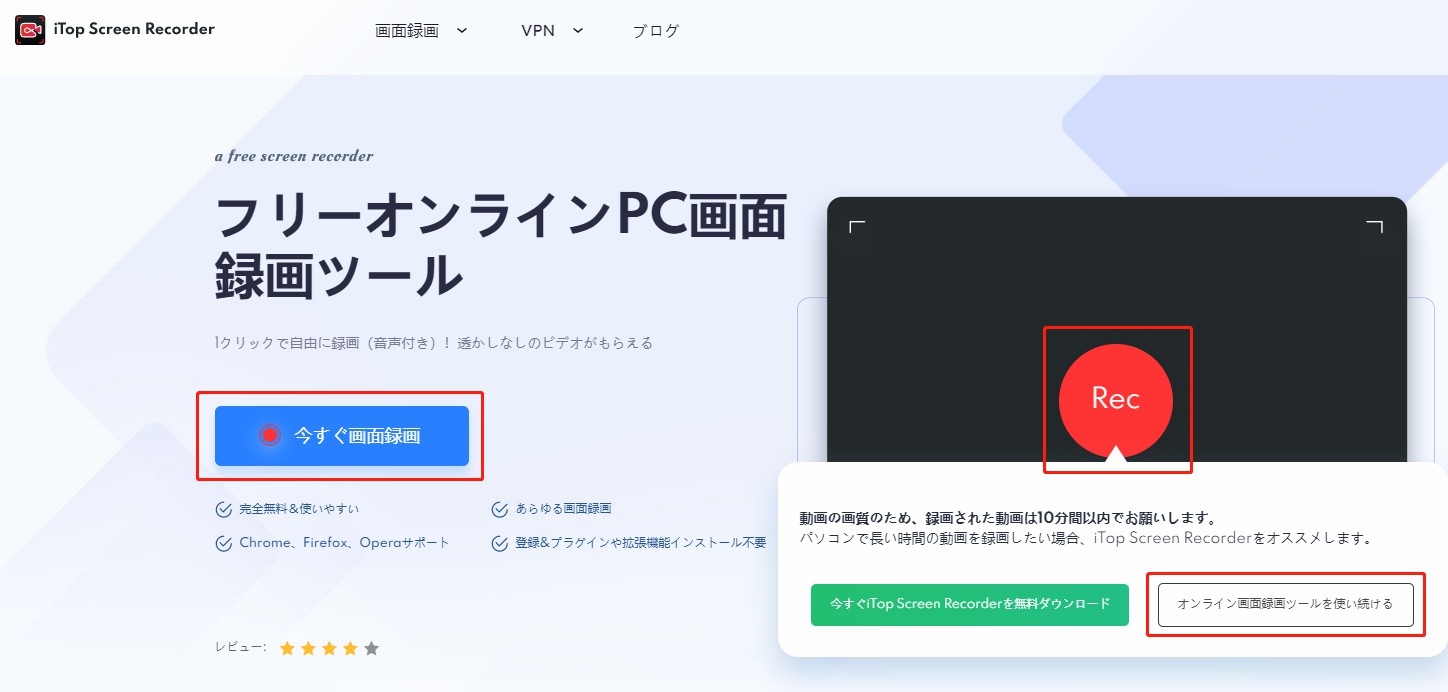
Task: Click the iTop Screen Recorder brand name
Action: click(x=136, y=29)
